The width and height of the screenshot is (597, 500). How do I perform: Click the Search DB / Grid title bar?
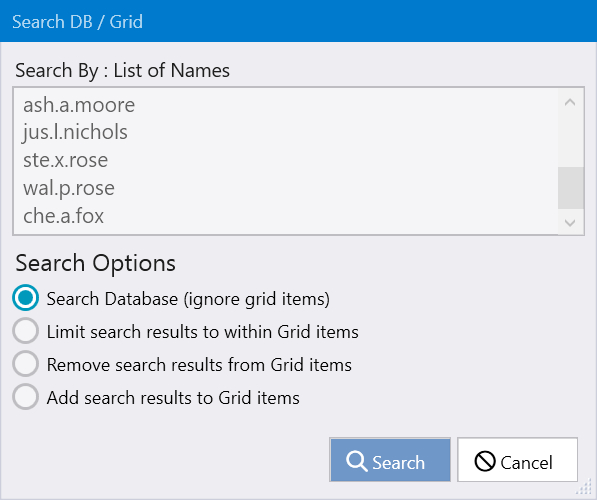[298, 21]
